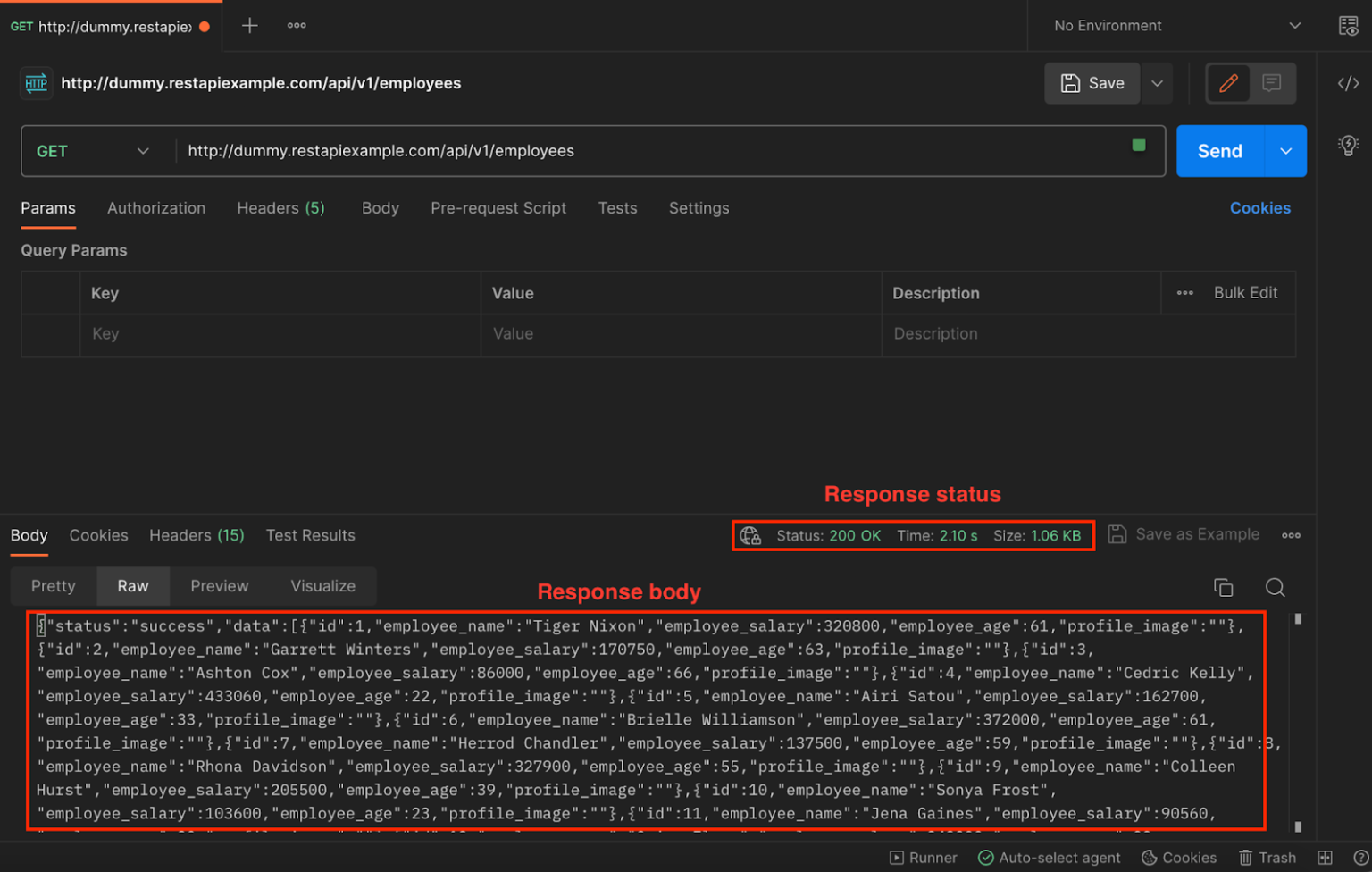Open the Headers (5) request tab

[280, 208]
